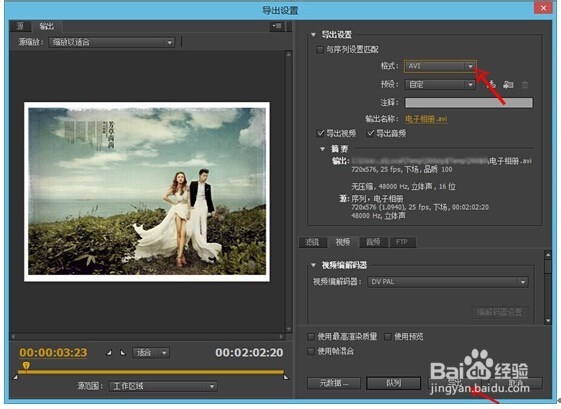Click the import preset icon
Image resolution: width=561 pixels, height=409 pixels.
point(508,84)
